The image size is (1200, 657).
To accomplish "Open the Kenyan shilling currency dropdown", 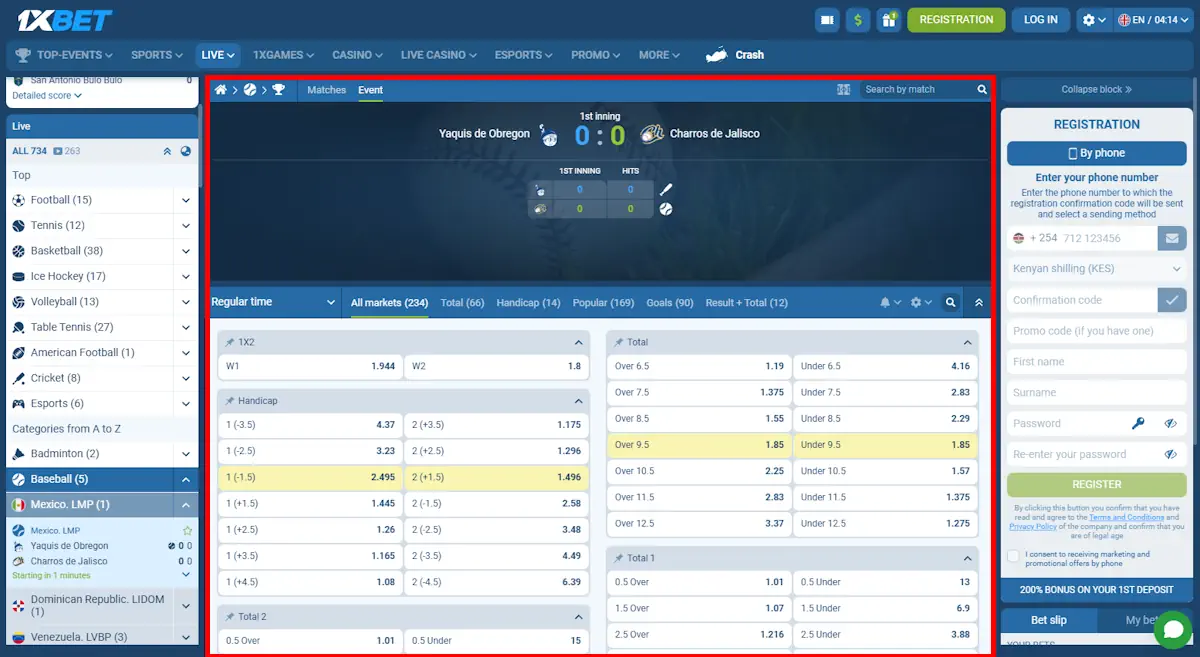I will 1096,268.
